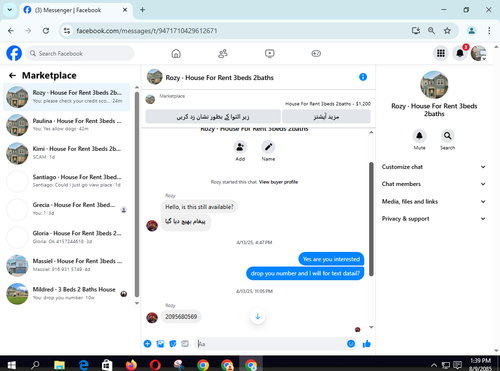500x371 pixels.
Task: Click the Hello, is this still available message
Action: tap(199, 207)
